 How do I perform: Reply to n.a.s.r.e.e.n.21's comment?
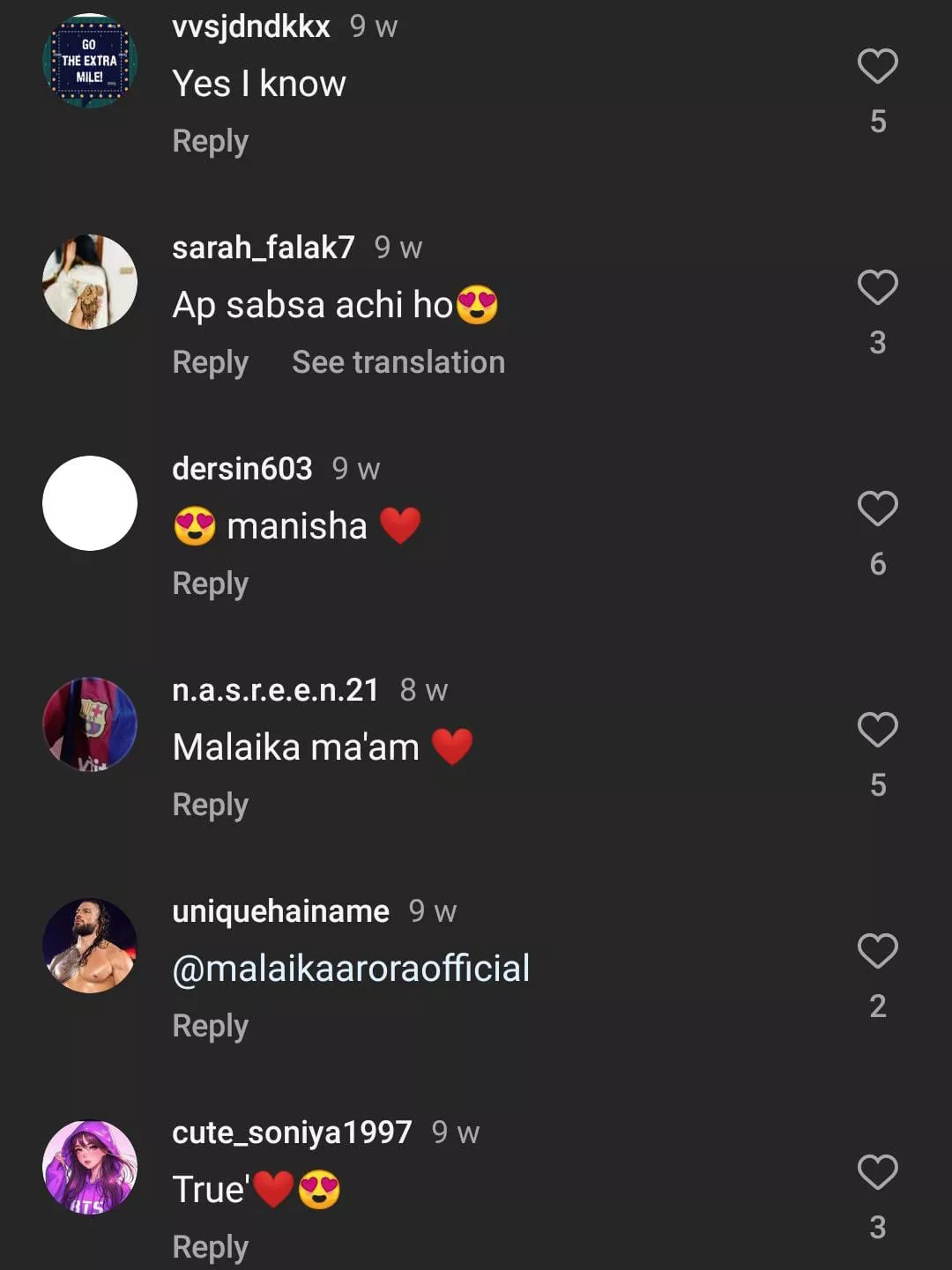coord(210,806)
